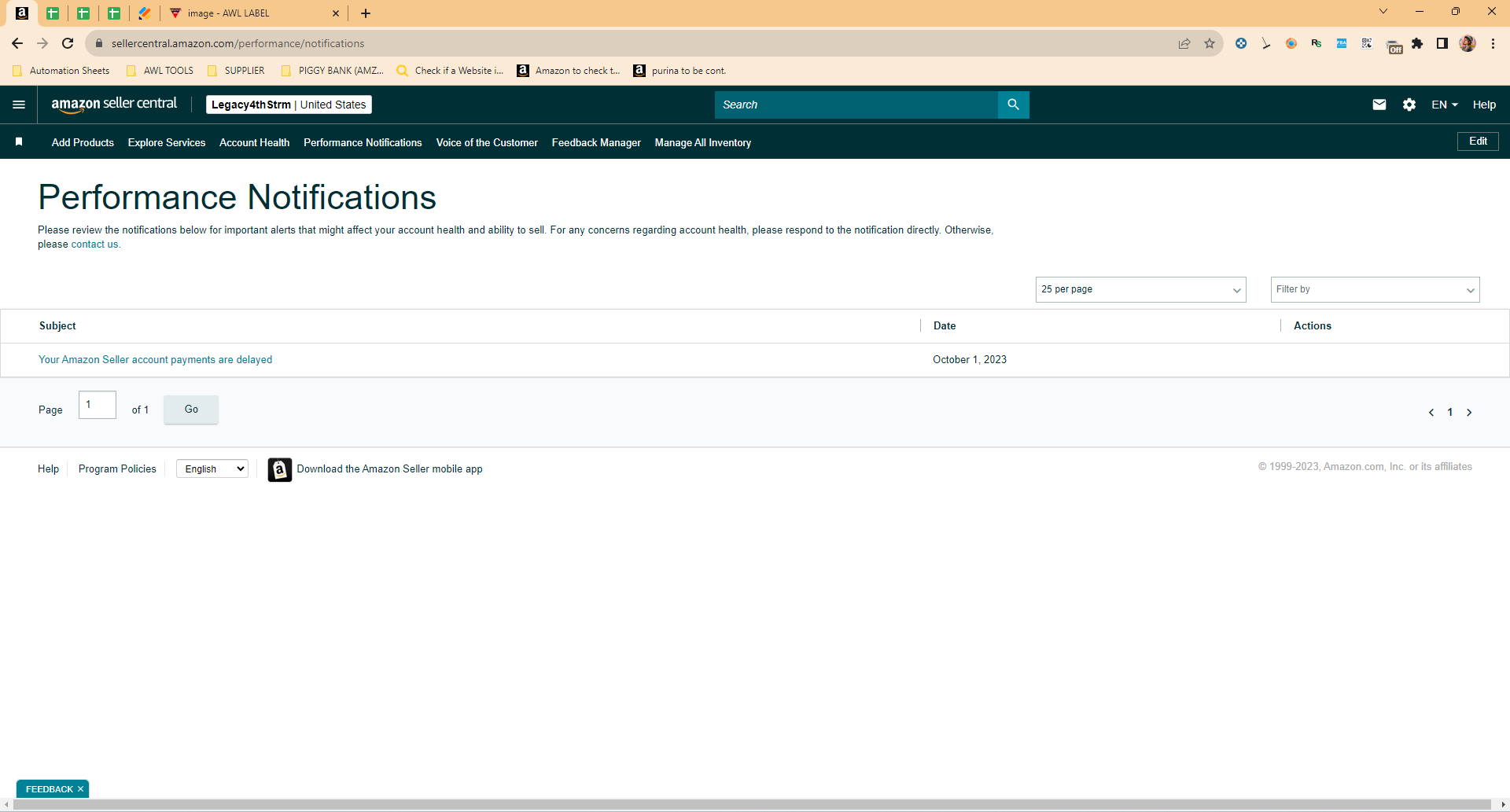This screenshot has height=812, width=1510.
Task: Click the search magnifier button
Action: 1013,105
